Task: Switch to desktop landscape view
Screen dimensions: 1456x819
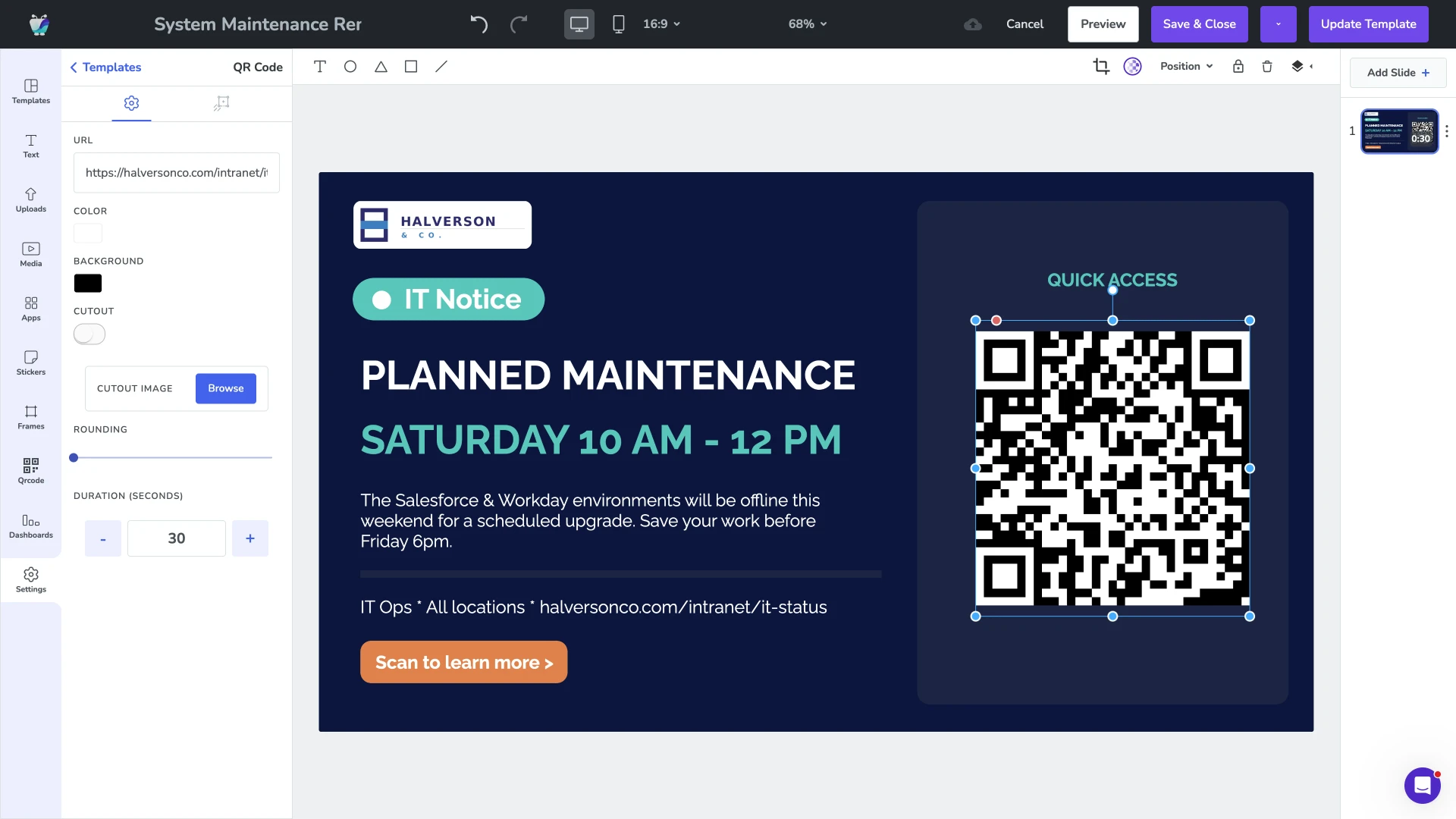Action: click(x=579, y=24)
